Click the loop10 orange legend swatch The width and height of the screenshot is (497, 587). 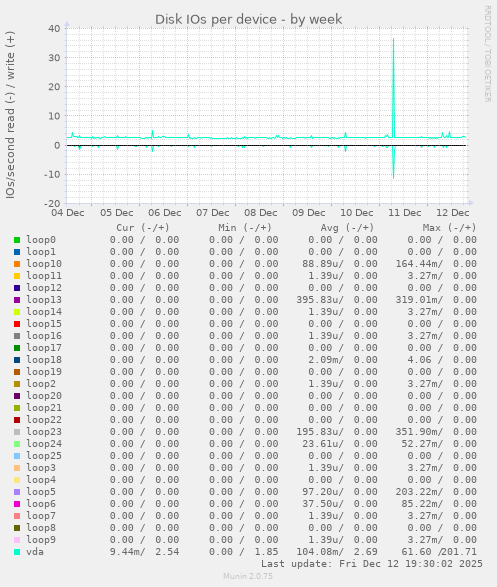[17, 264]
